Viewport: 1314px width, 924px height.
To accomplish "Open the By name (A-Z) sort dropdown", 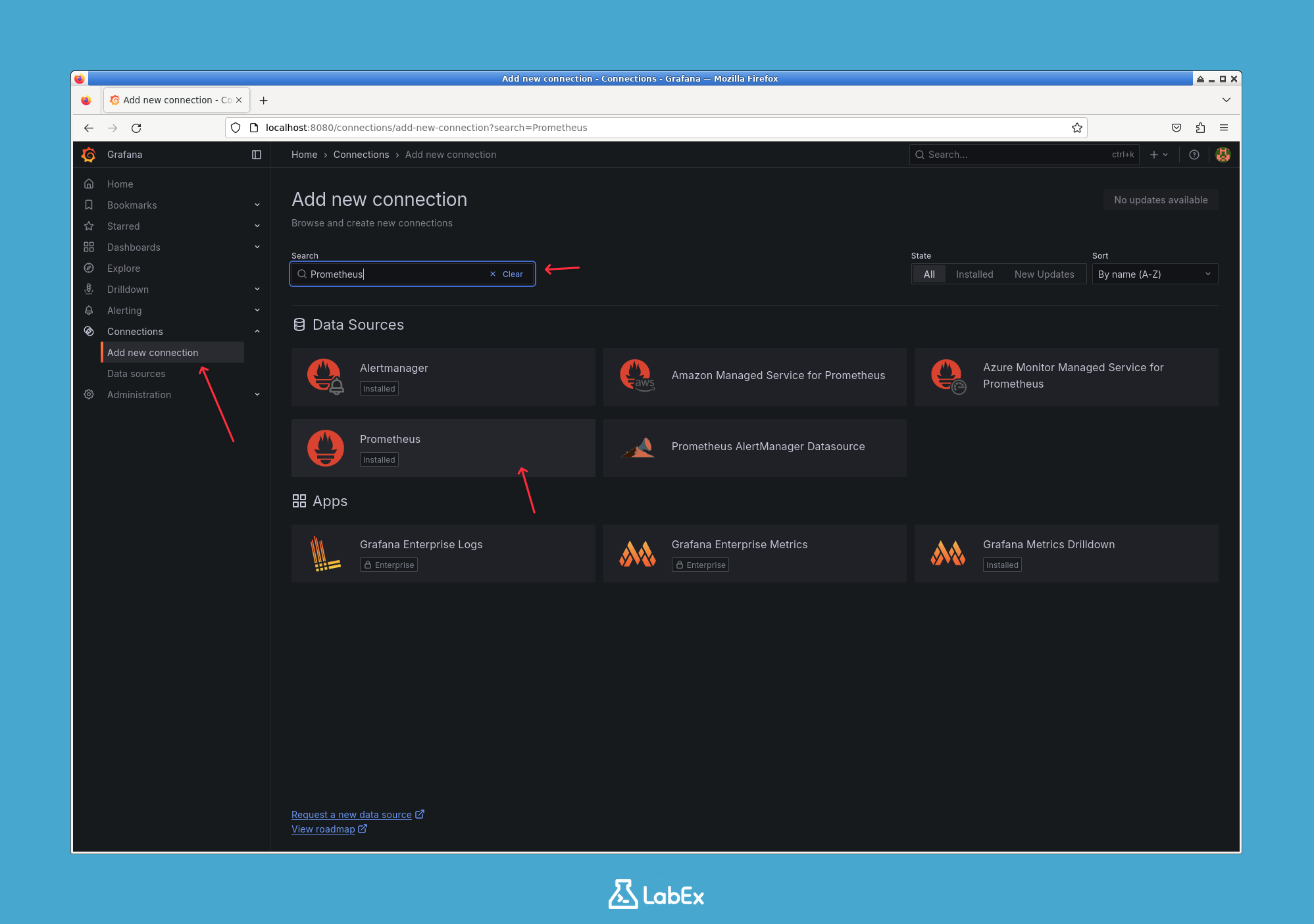I will 1153,274.
